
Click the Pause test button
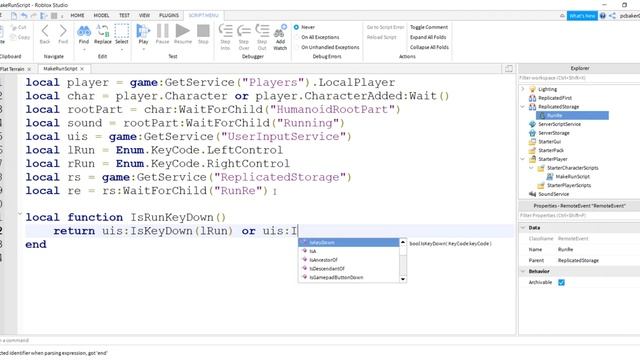click(x=162, y=31)
